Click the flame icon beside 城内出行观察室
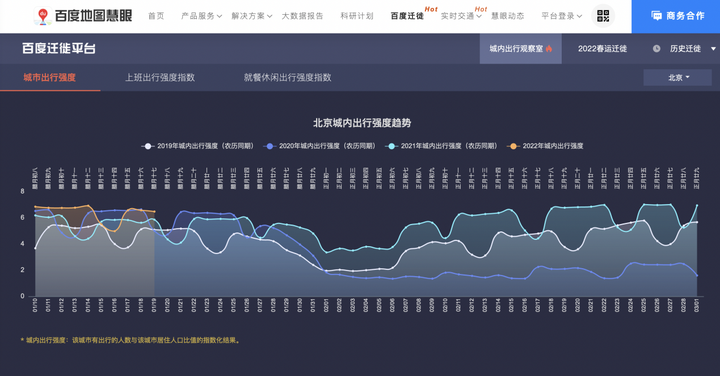 point(549,49)
